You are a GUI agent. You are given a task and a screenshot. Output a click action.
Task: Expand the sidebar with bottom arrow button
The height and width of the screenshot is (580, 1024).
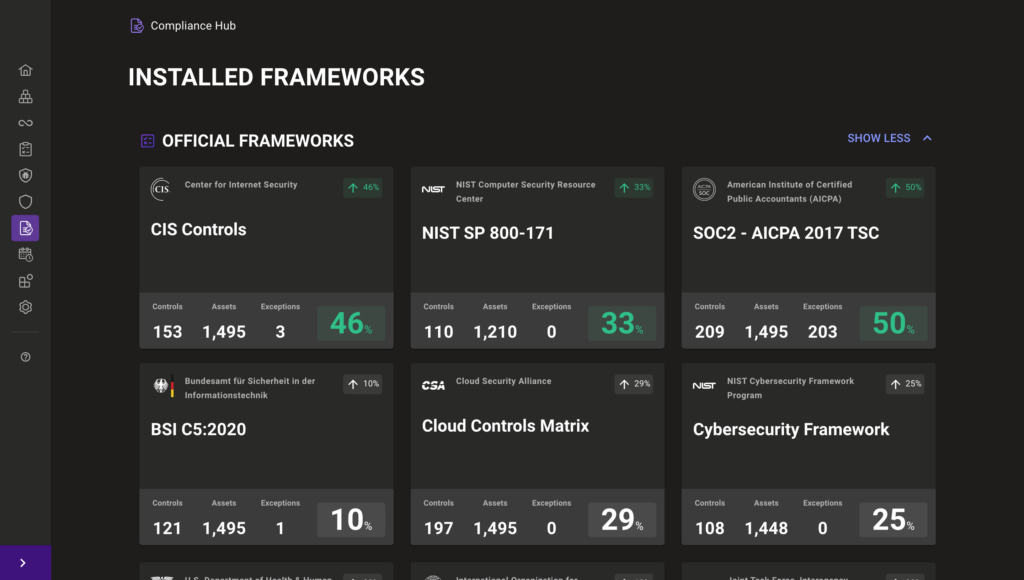(x=23, y=563)
